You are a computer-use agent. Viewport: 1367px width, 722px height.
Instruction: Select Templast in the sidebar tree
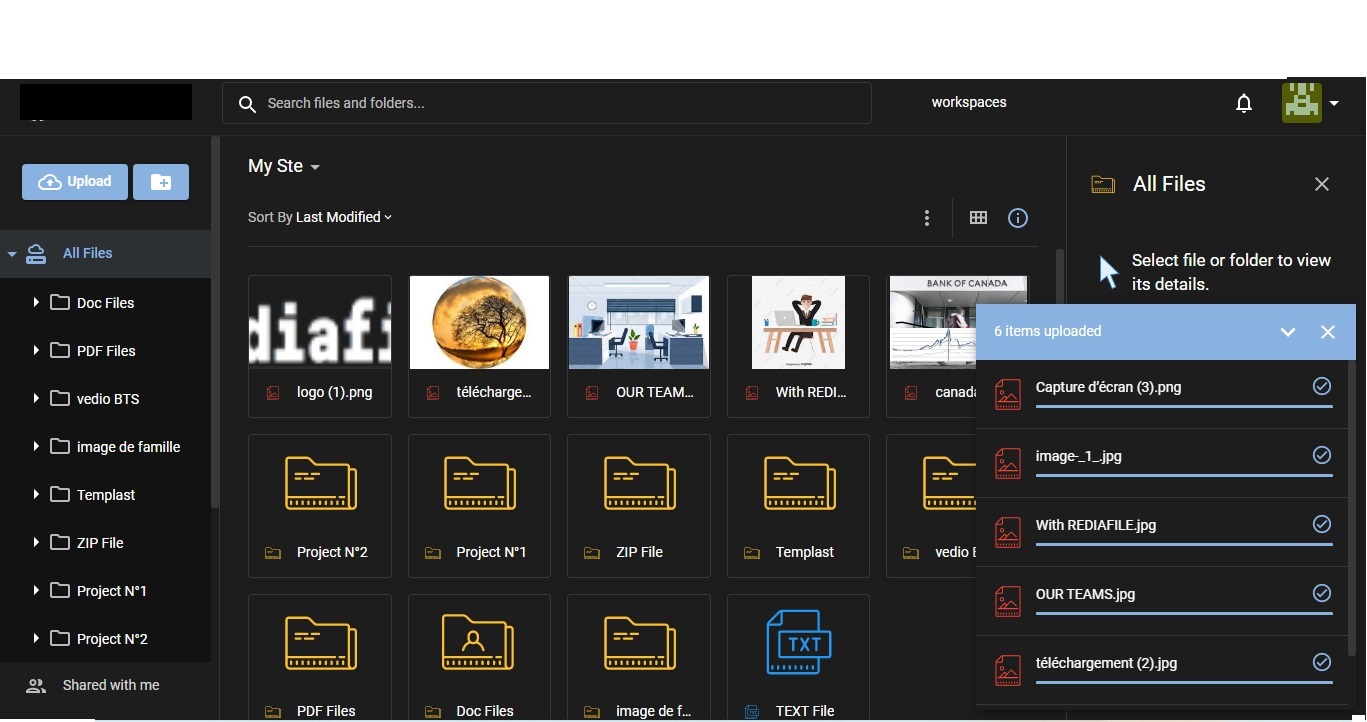[x=106, y=495]
